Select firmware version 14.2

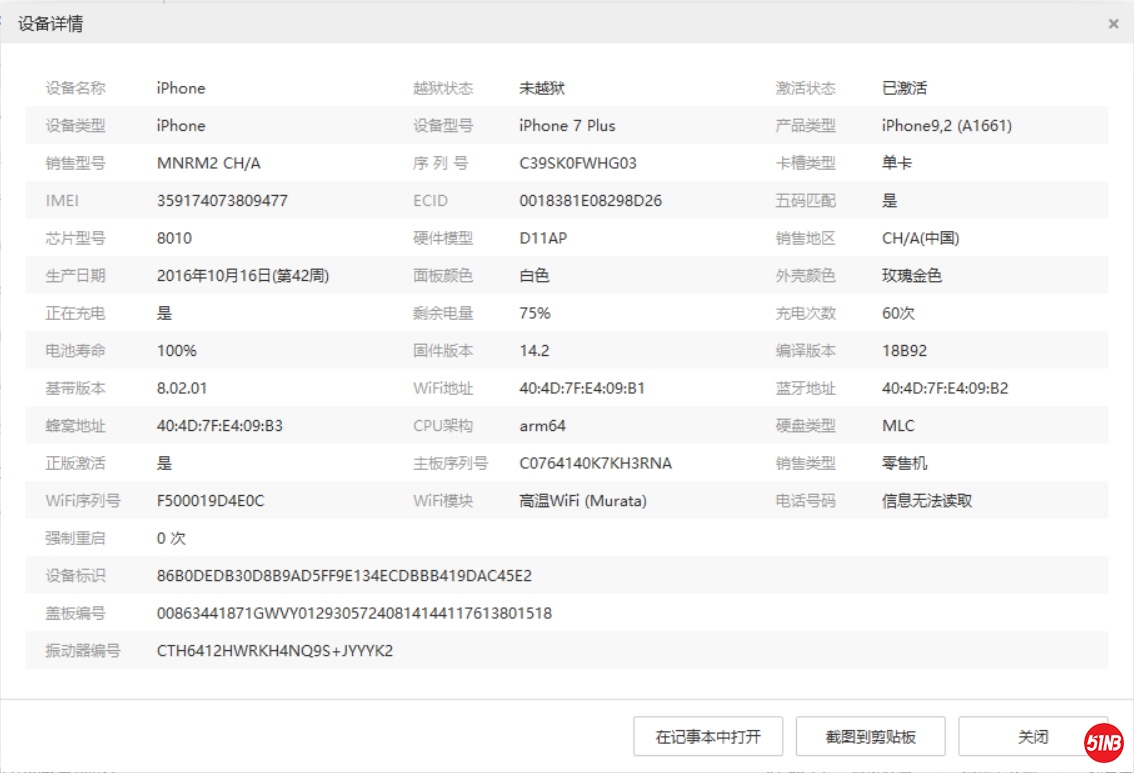pos(534,351)
